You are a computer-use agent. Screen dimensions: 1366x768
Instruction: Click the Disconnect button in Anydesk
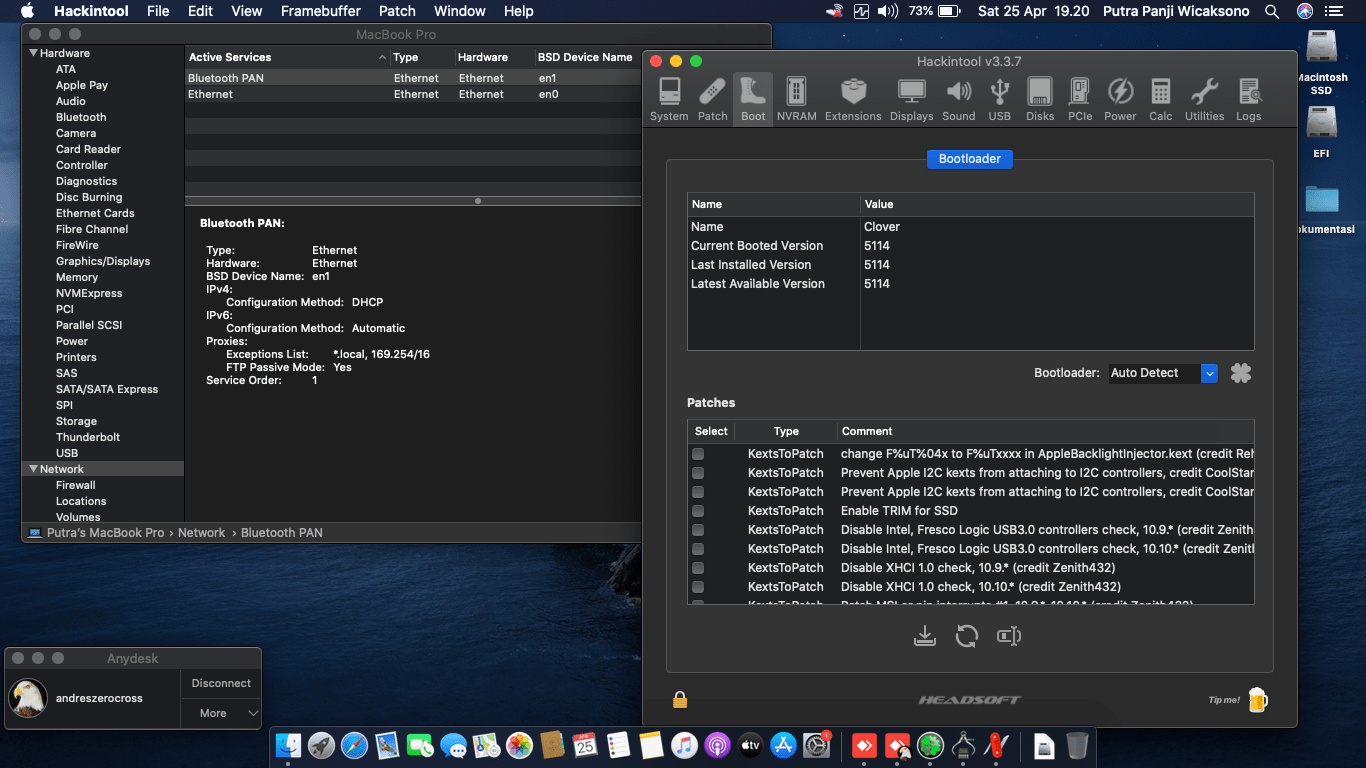point(221,683)
